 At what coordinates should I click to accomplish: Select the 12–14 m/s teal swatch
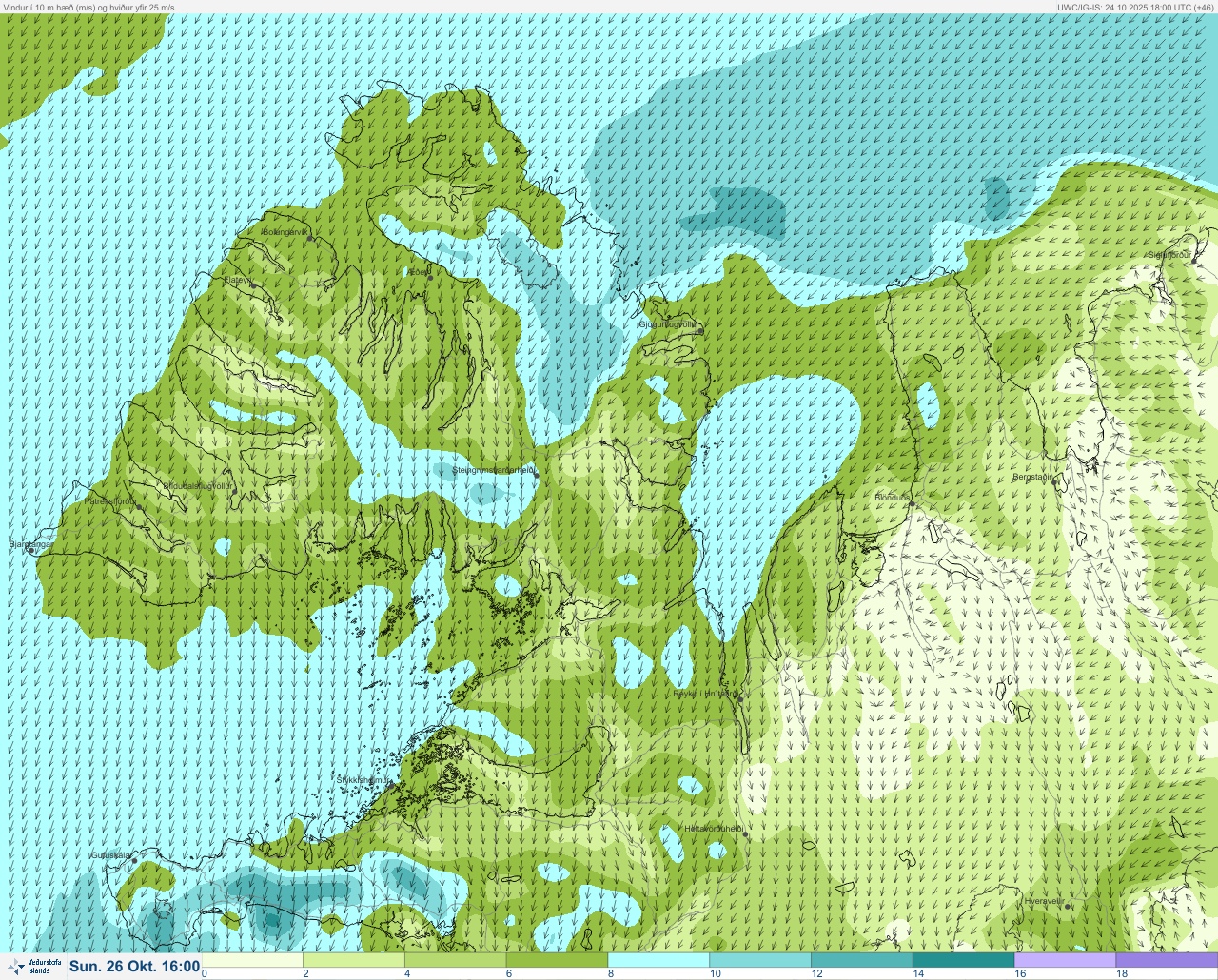(x=862, y=960)
